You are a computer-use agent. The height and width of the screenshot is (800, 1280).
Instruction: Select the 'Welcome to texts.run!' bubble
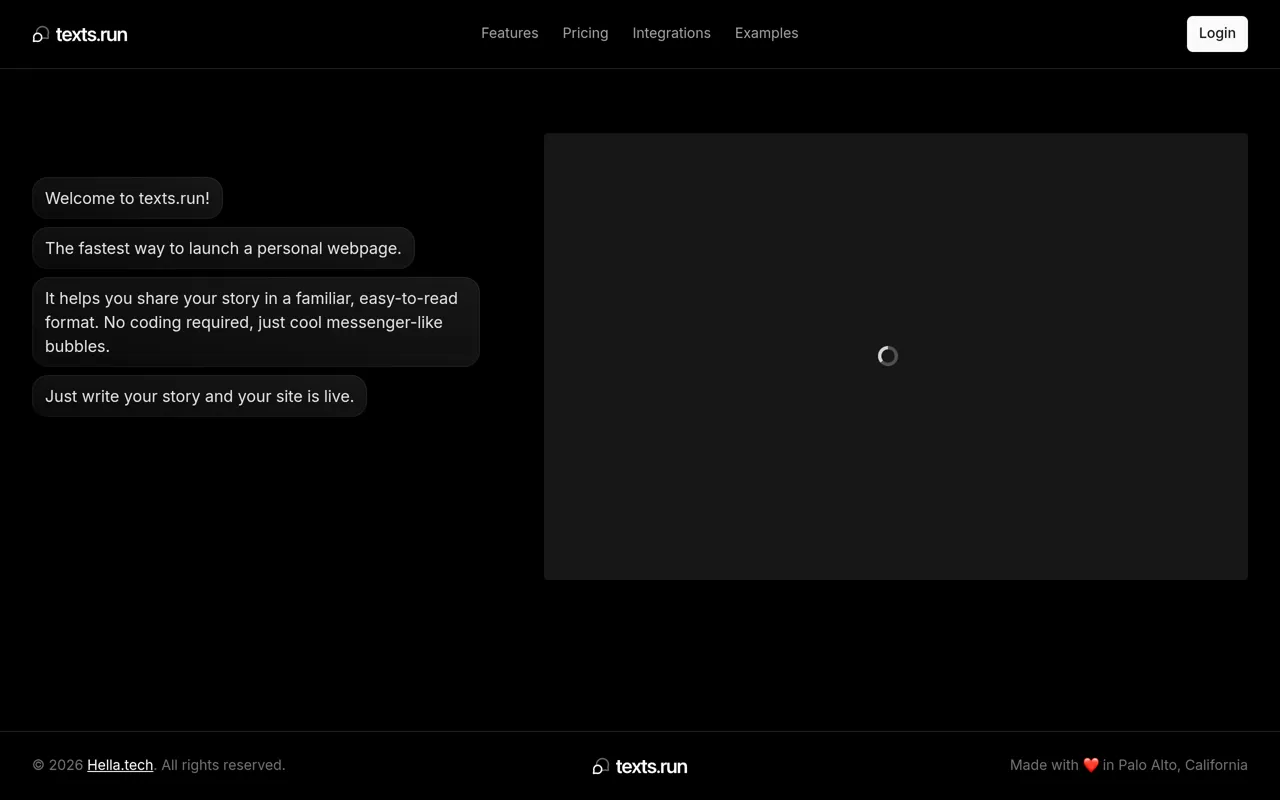127,198
